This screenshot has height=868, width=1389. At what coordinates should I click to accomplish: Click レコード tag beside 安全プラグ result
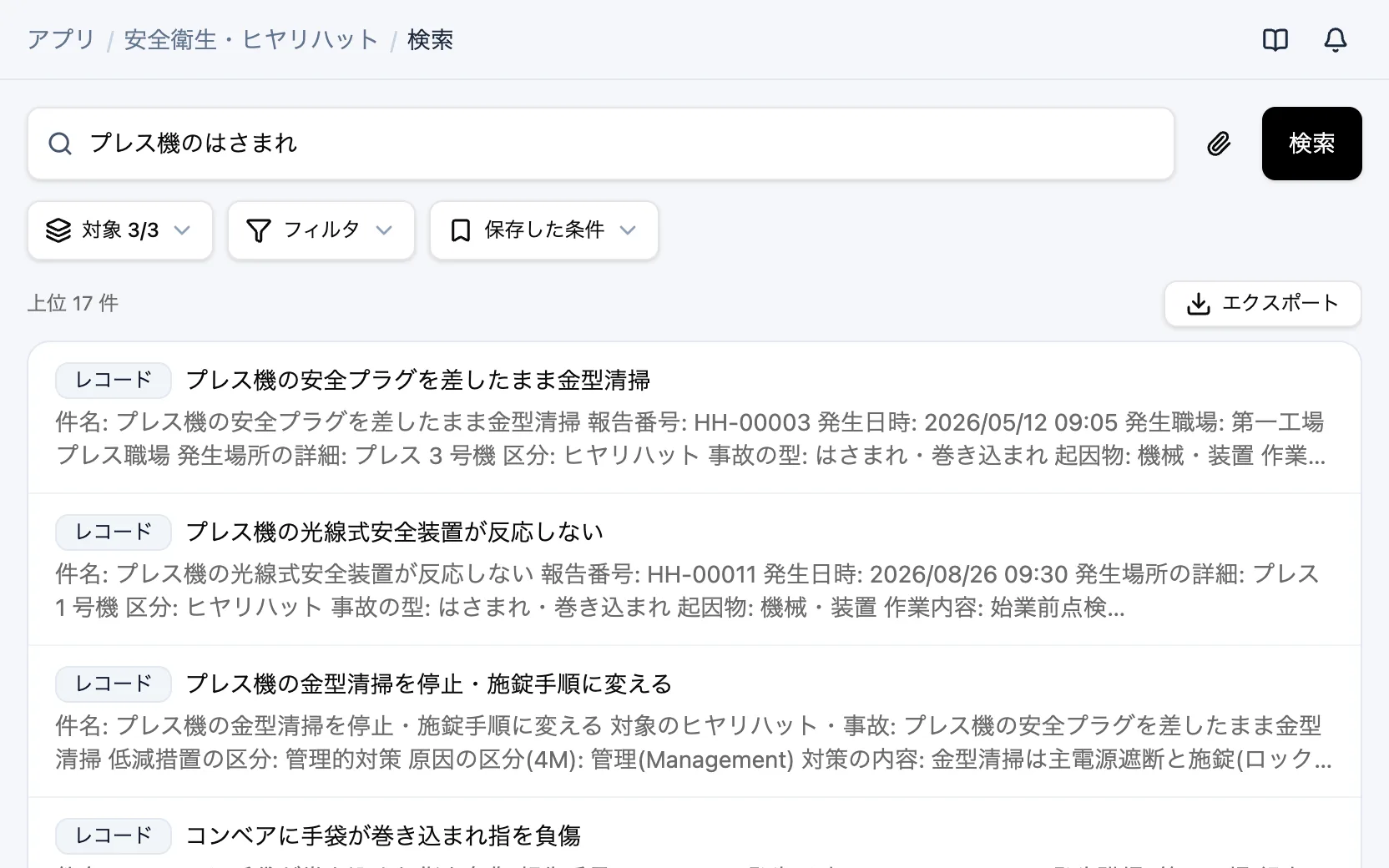click(114, 381)
